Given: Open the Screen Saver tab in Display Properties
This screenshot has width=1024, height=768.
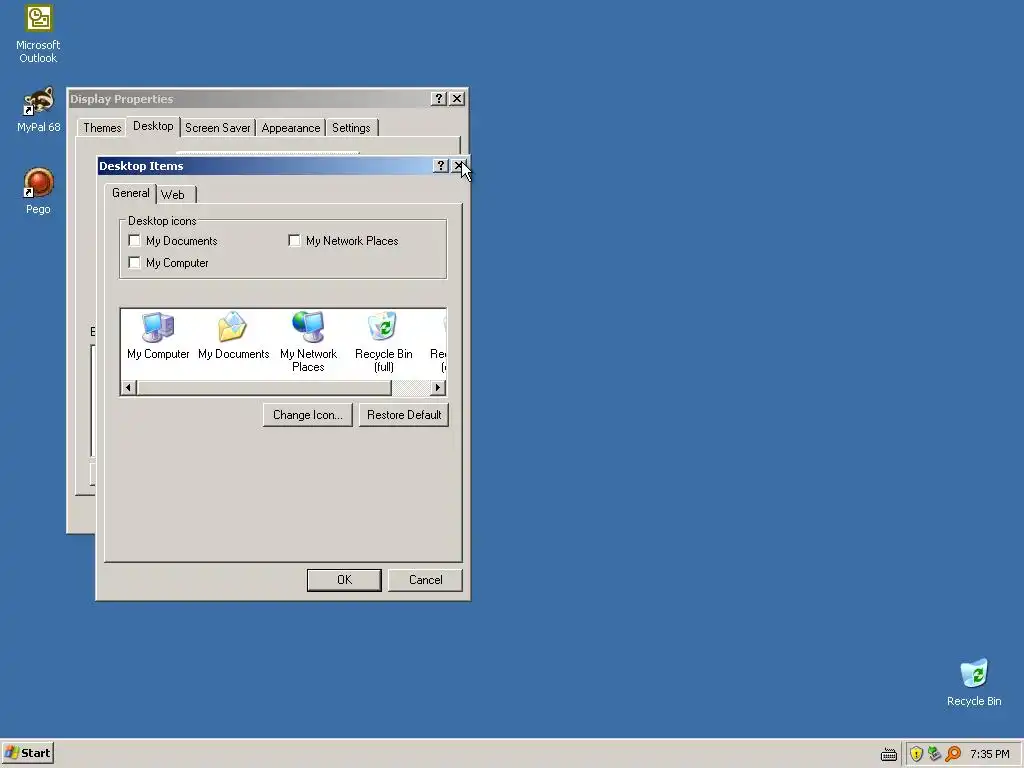Looking at the screenshot, I should tap(217, 128).
